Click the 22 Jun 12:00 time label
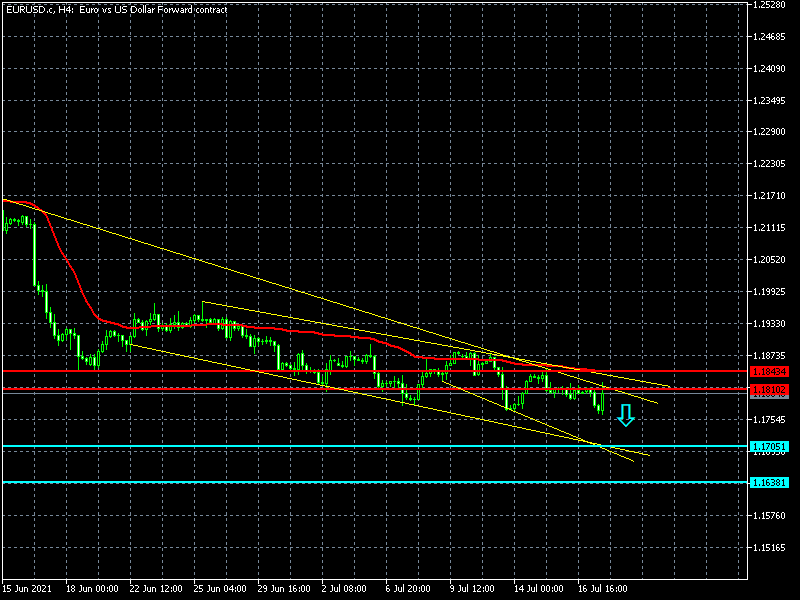The image size is (800, 600). click(154, 589)
